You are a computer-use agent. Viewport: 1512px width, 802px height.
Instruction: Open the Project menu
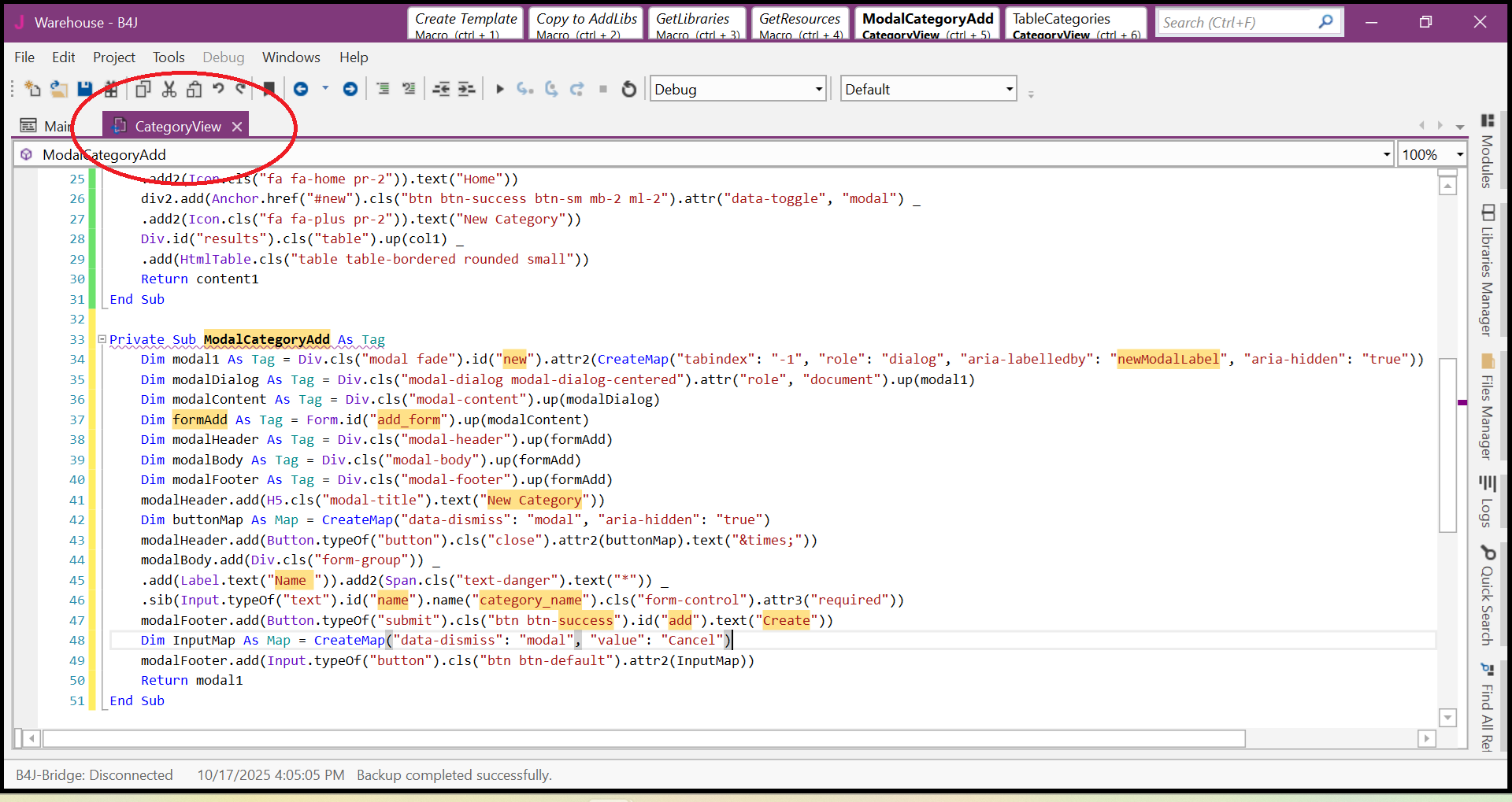tap(113, 57)
